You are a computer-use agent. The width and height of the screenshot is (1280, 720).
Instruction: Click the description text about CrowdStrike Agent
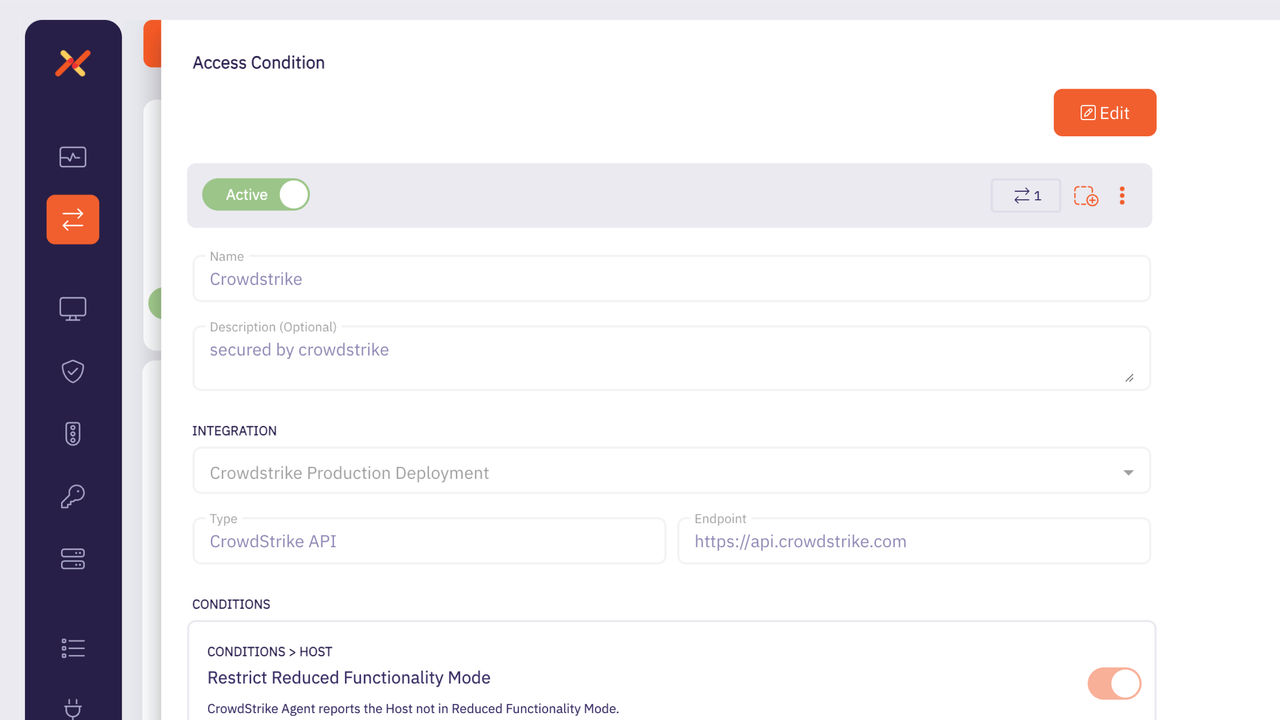pos(413,708)
